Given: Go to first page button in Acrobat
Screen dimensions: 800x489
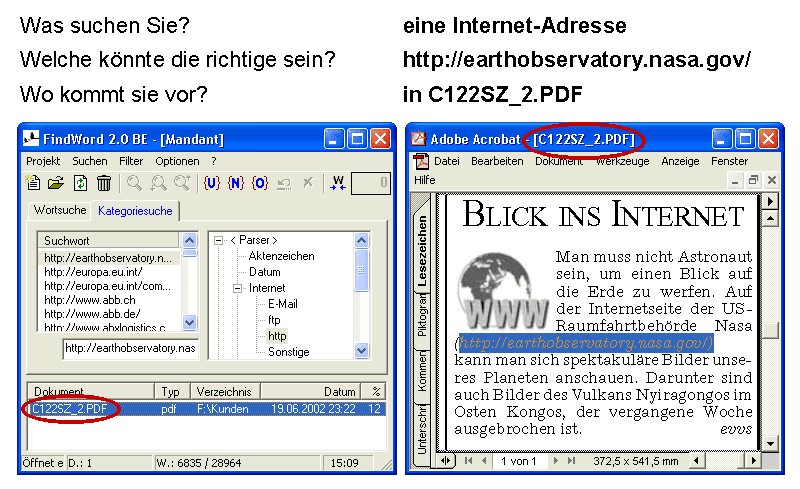Looking at the screenshot, I should pyautogui.click(x=468, y=461).
